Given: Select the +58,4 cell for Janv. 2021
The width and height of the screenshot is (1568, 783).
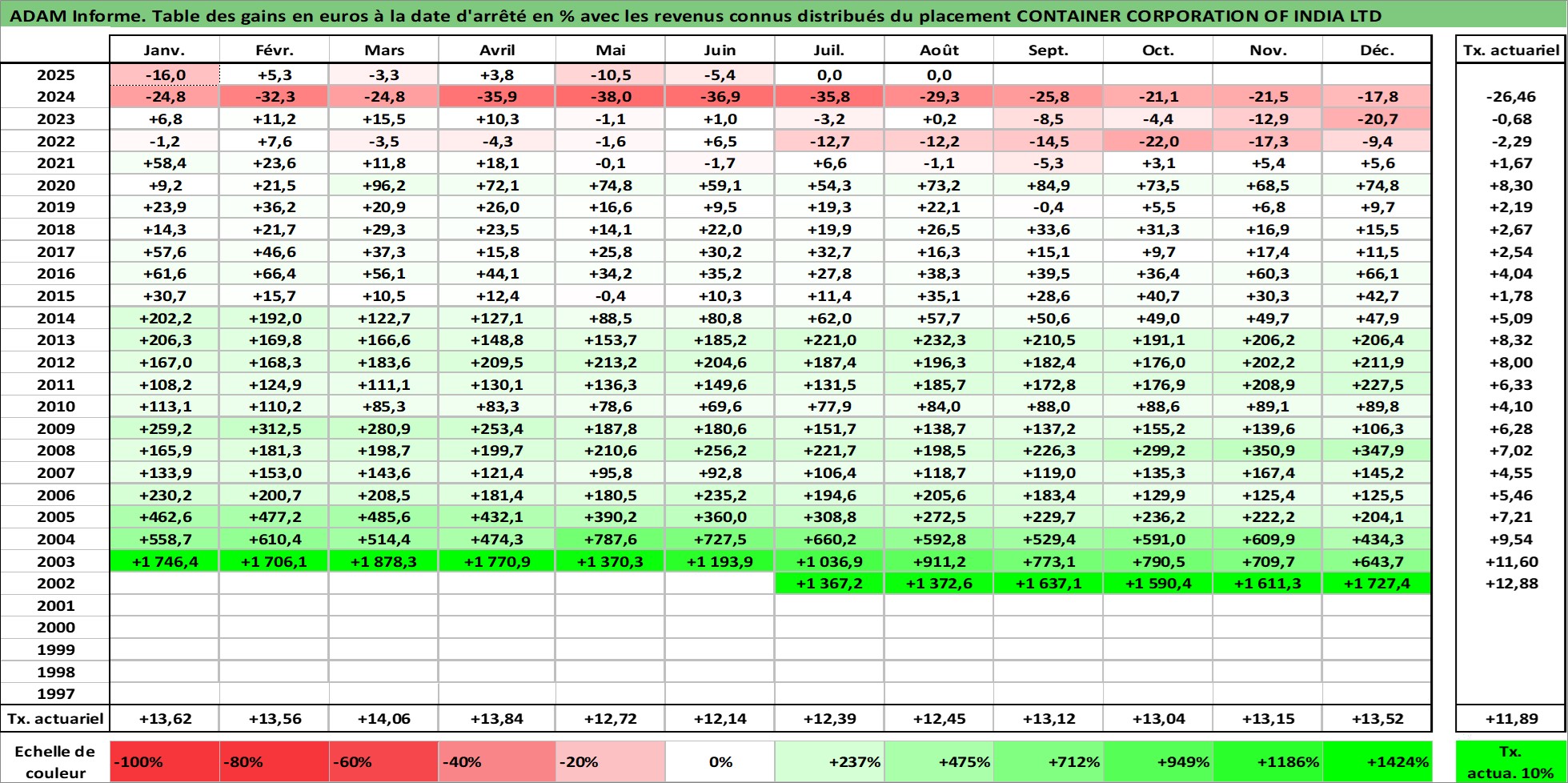Looking at the screenshot, I should click(x=164, y=163).
